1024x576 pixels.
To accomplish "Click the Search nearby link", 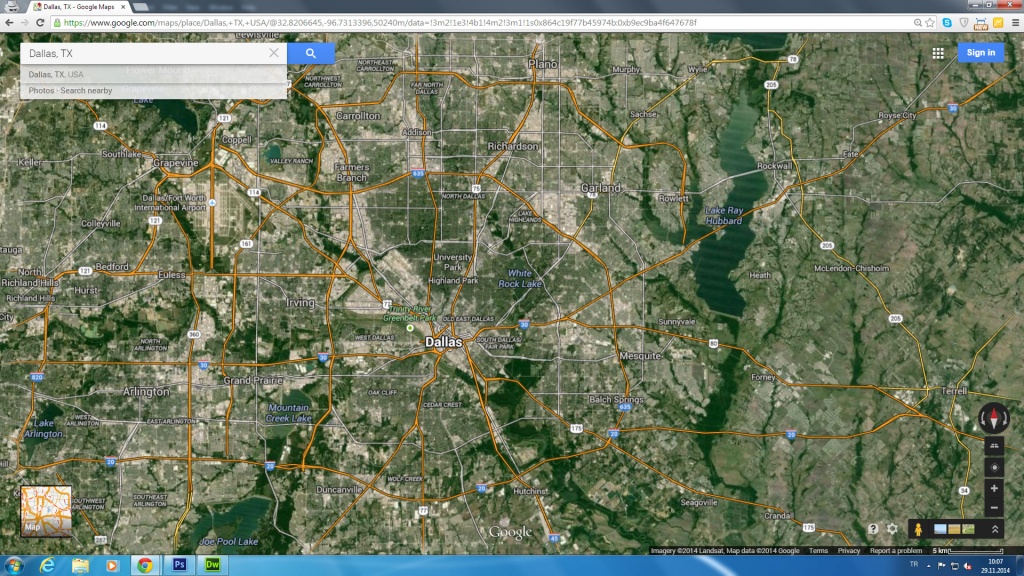I will (87, 91).
